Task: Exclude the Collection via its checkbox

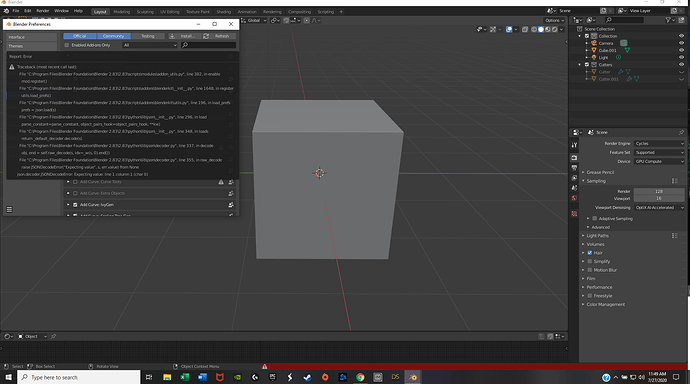Action: pyautogui.click(x=587, y=36)
